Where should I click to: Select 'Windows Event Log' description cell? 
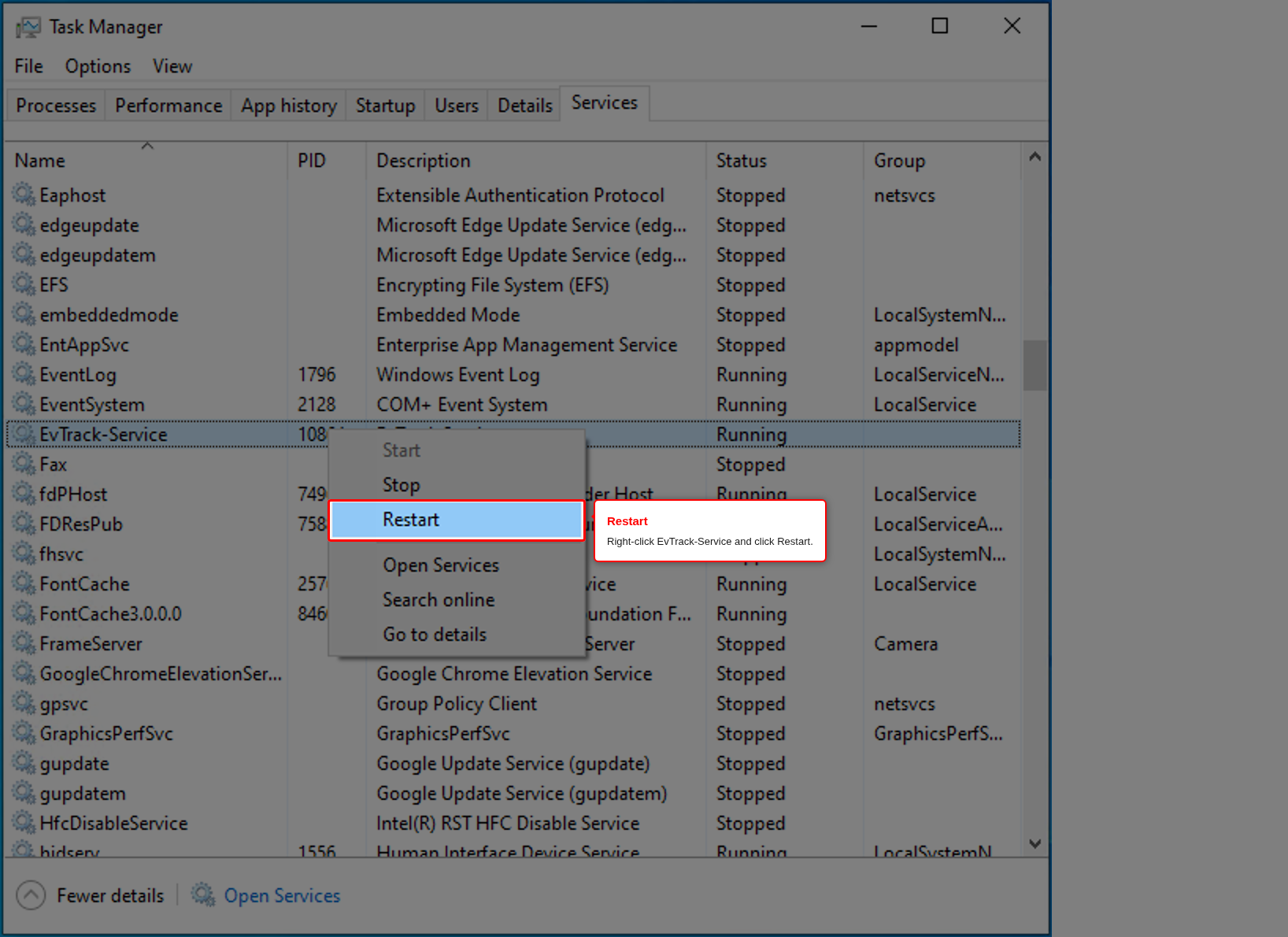(x=457, y=375)
